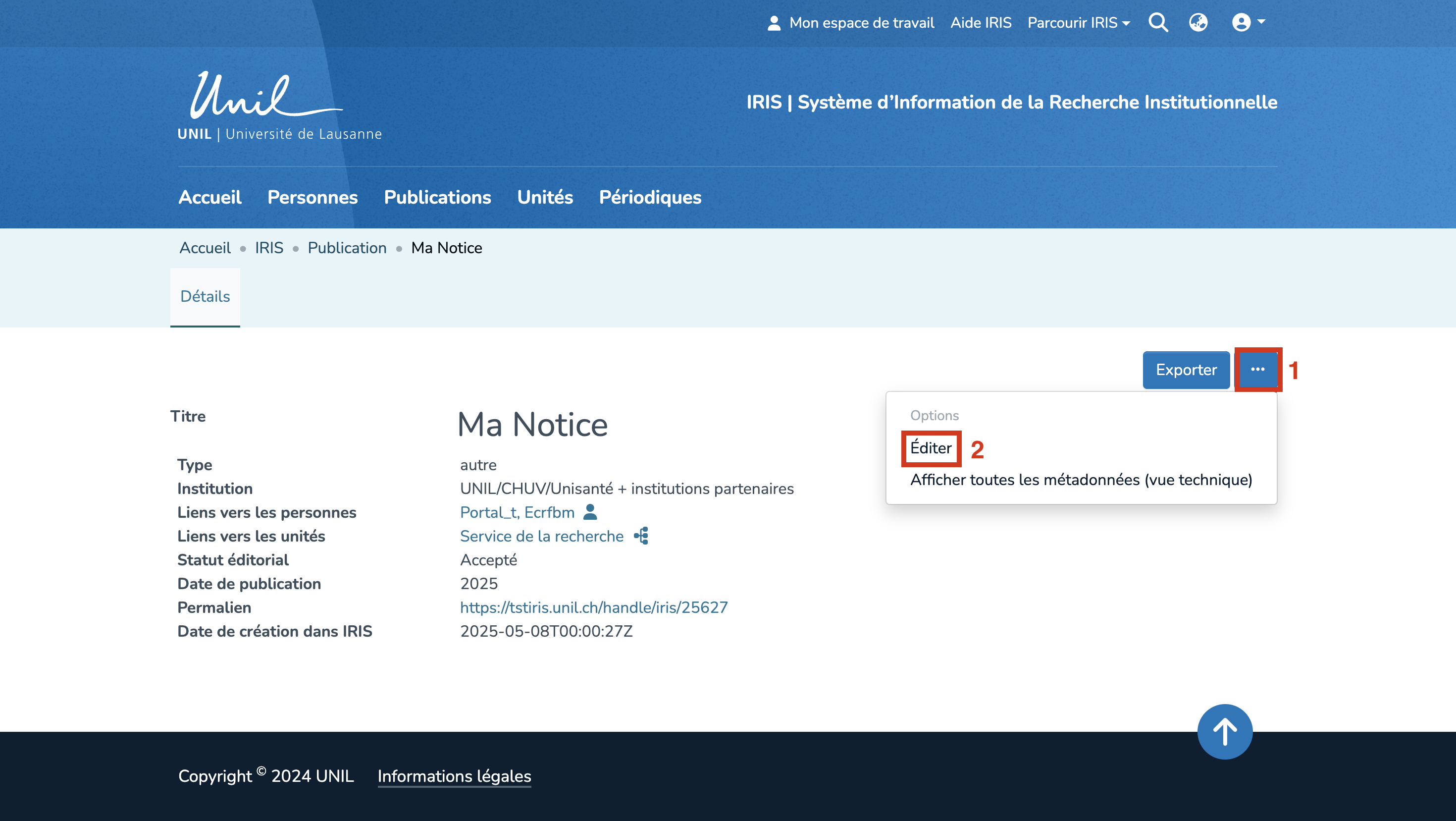Click the three-dots options button
The width and height of the screenshot is (1456, 821).
coord(1257,369)
